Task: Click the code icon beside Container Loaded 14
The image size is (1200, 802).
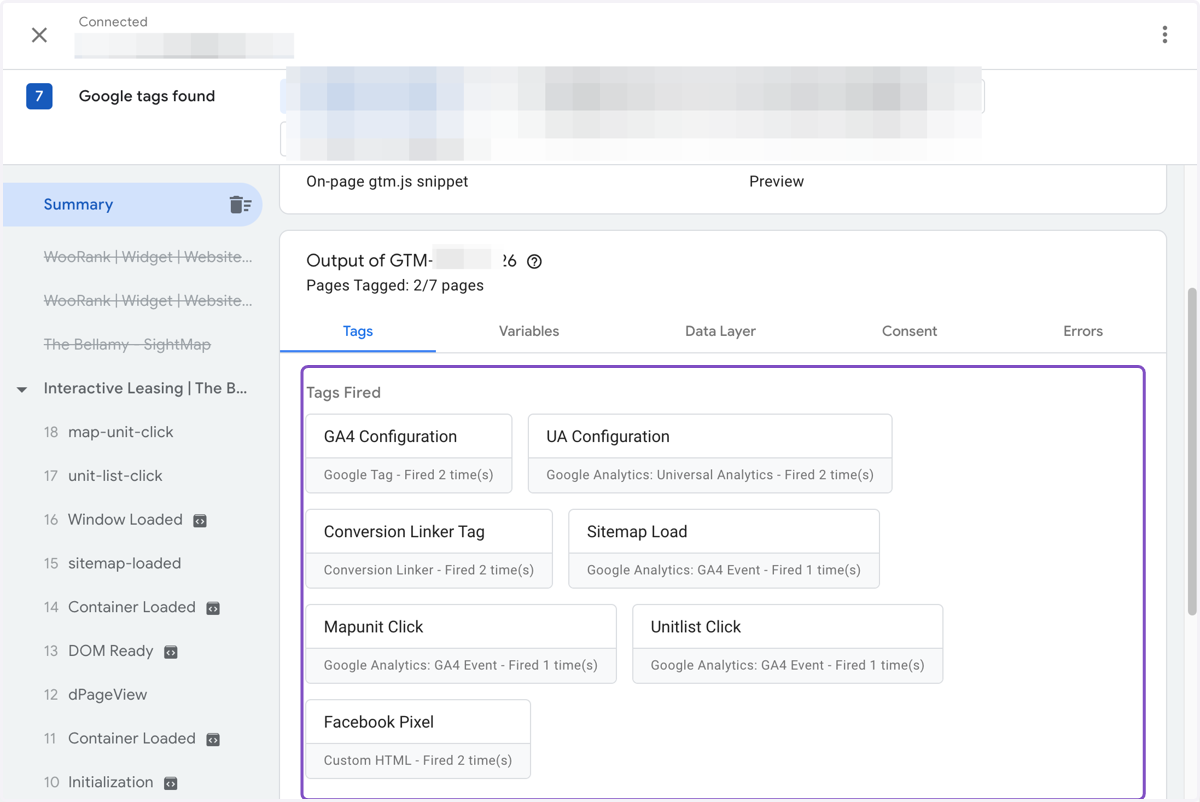Action: (213, 608)
